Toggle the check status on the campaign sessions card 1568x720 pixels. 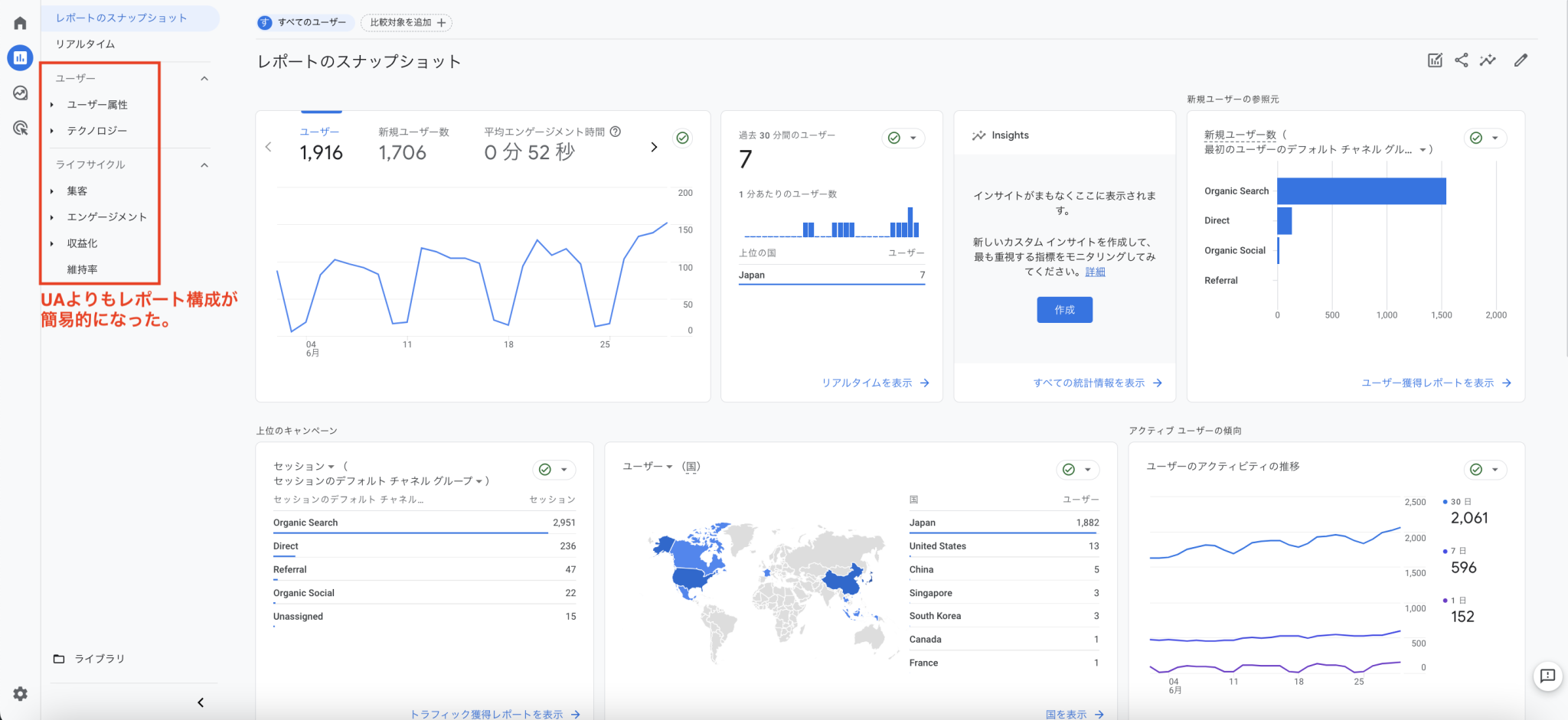(545, 470)
